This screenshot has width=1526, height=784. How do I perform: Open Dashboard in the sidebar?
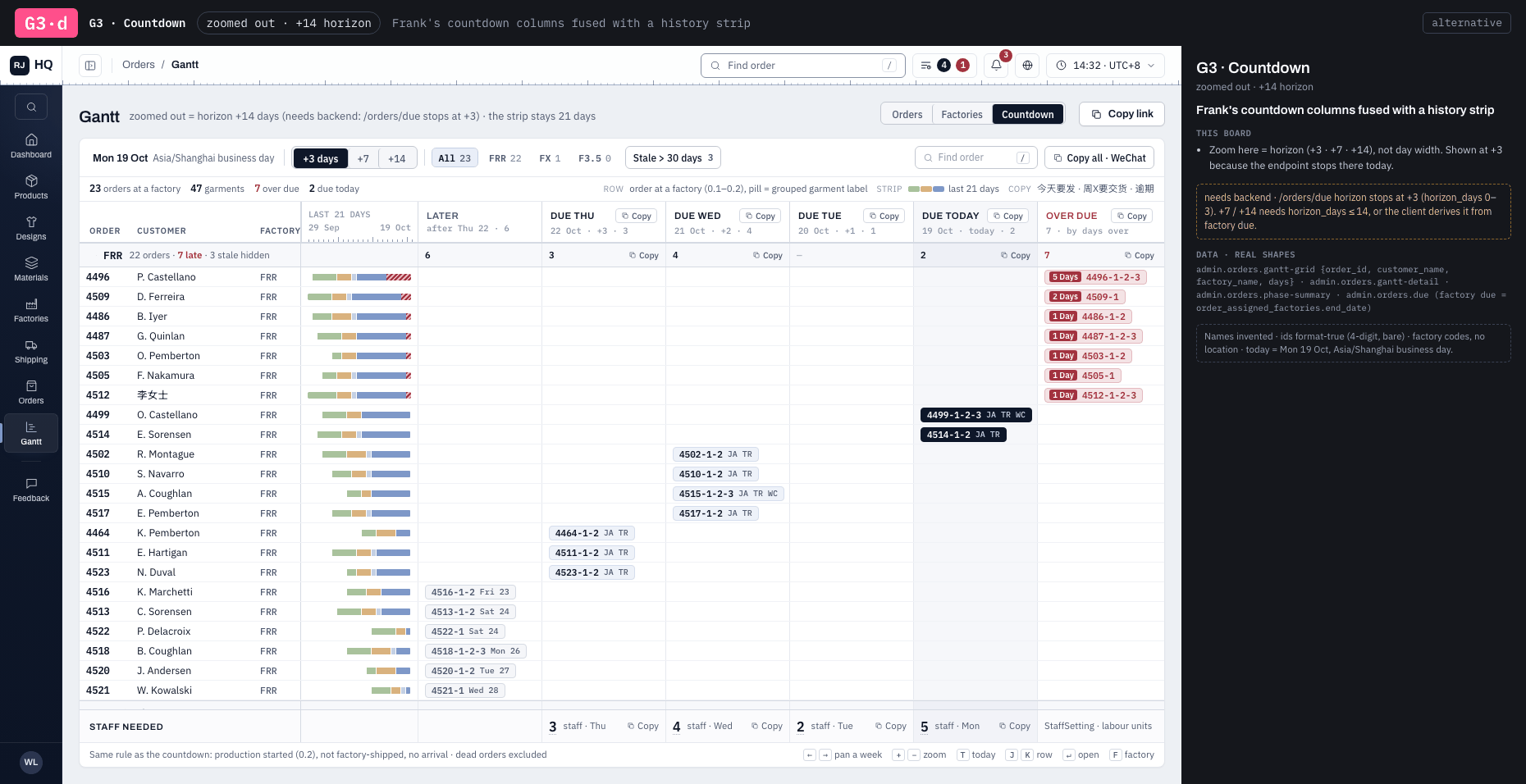[x=31, y=146]
